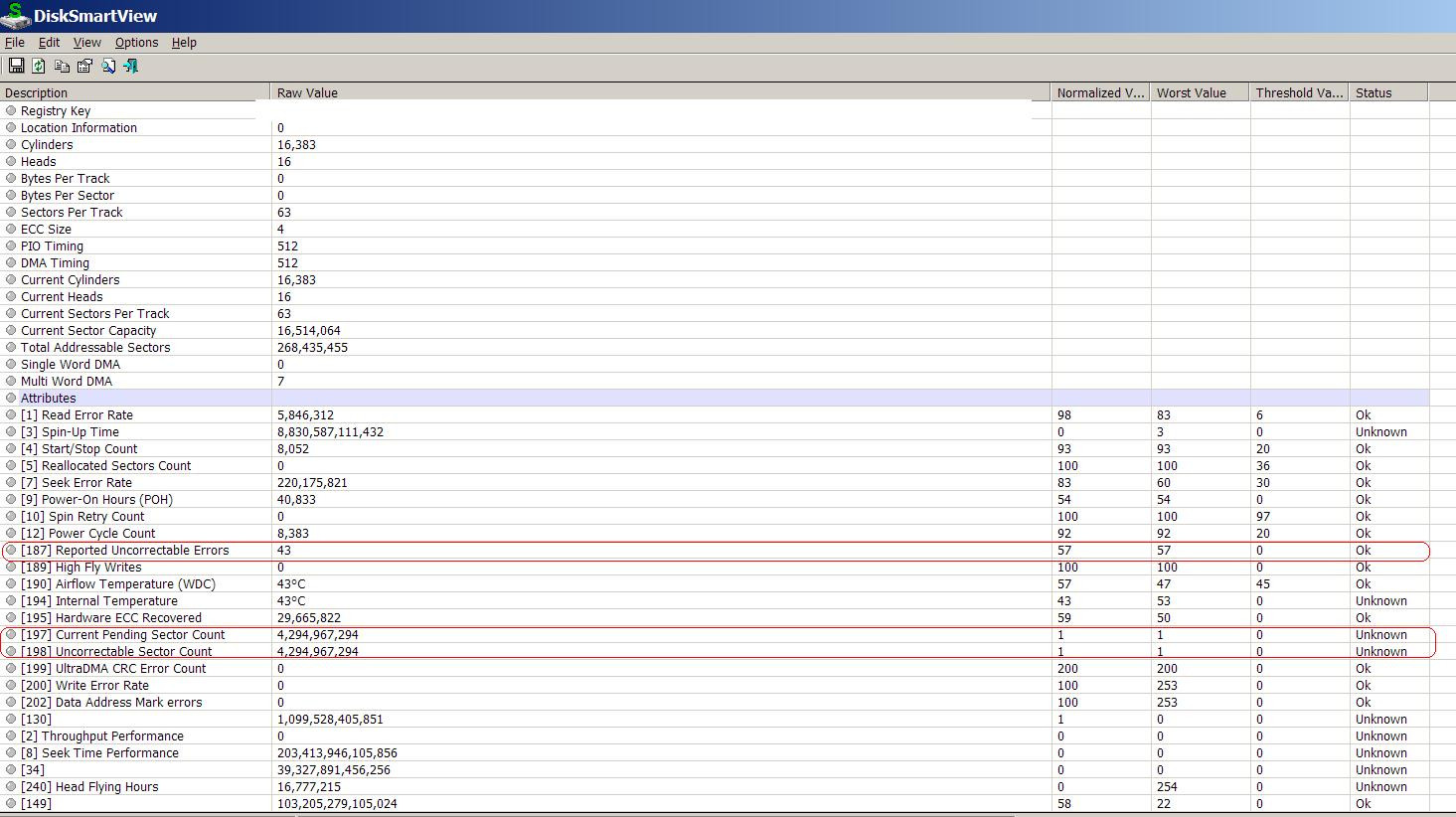Click the bullet icon beside Cylinders
Image resolution: width=1456 pixels, height=817 pixels.
11,144
